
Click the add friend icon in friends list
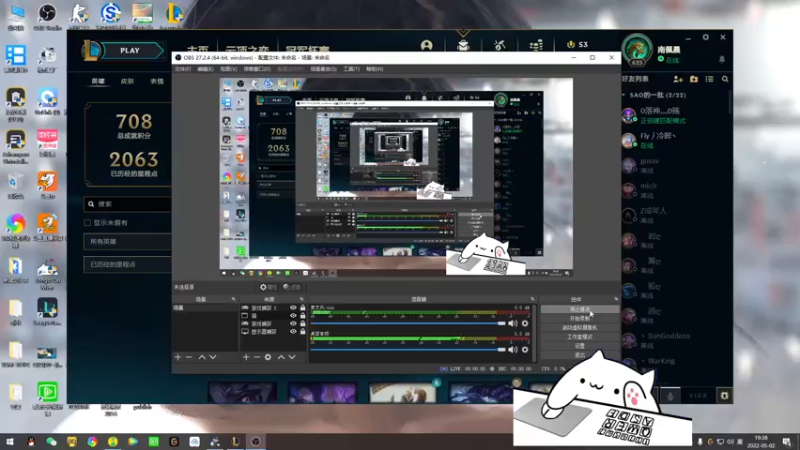pos(678,79)
